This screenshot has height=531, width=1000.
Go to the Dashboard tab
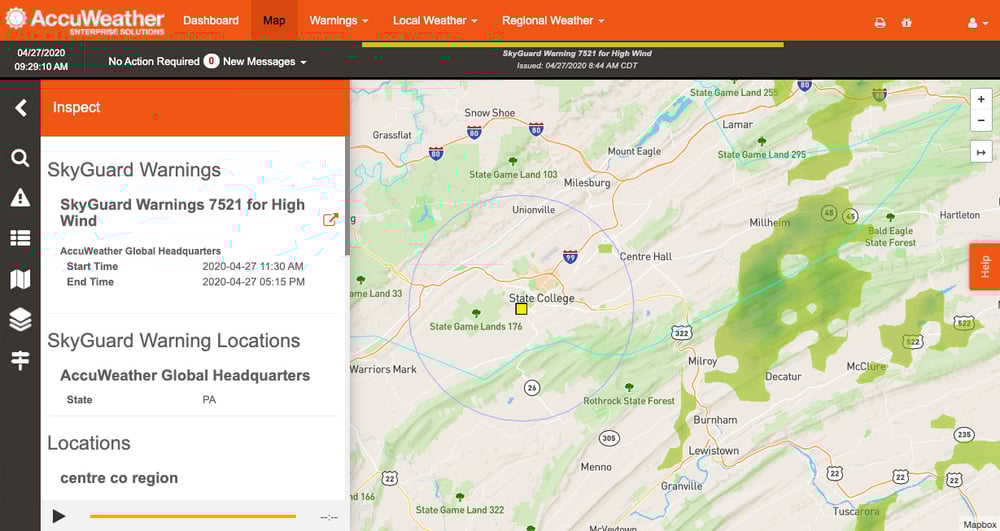tap(211, 20)
